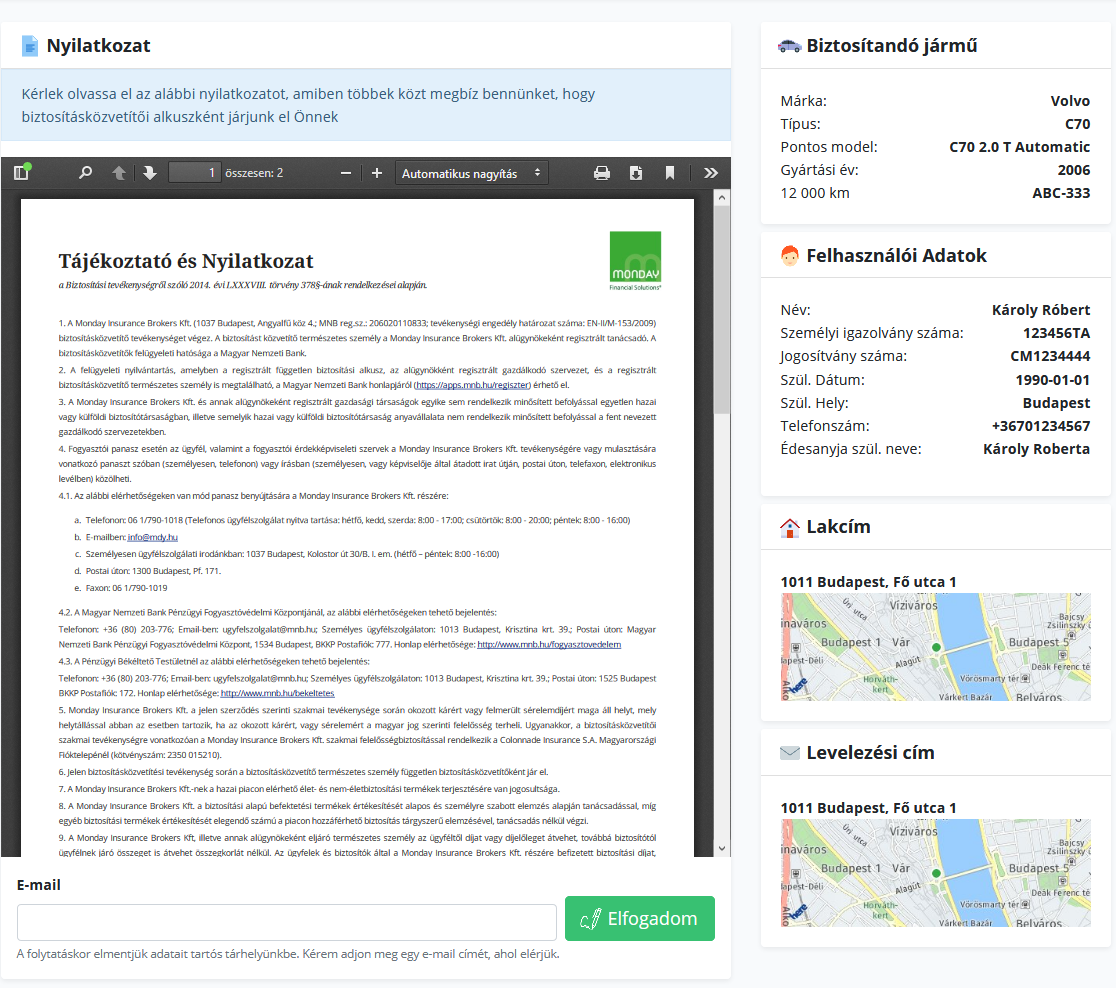Click the Levelezési cím map thumbnail
Screen dimensions: 1116x988
[935, 873]
